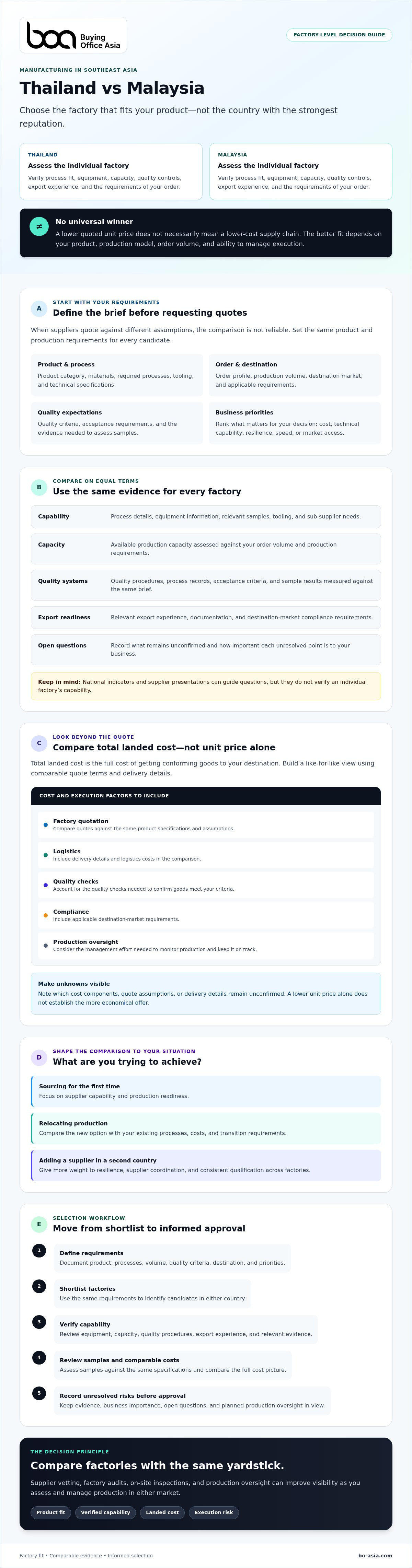
Task: Open the Thailand assessment card
Action: [111, 172]
